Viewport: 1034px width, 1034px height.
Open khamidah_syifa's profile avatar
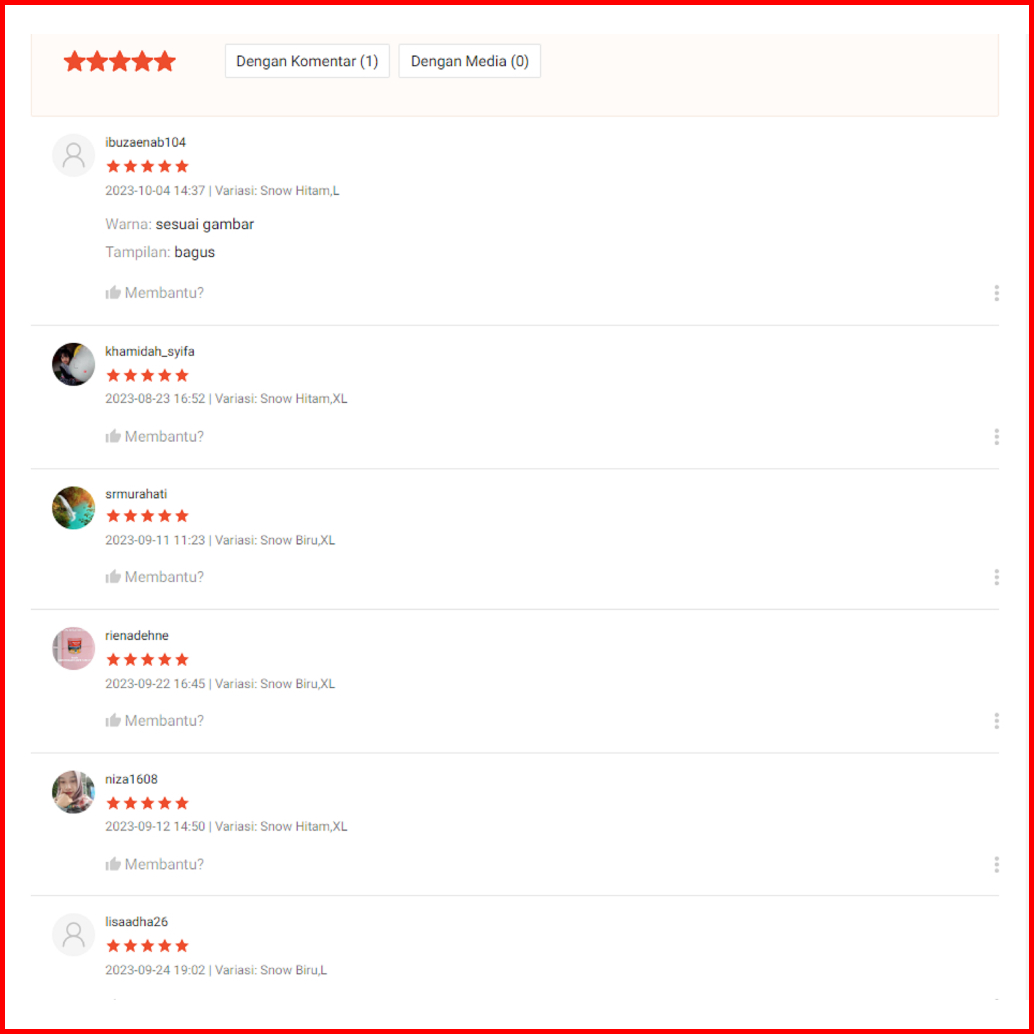tap(73, 364)
